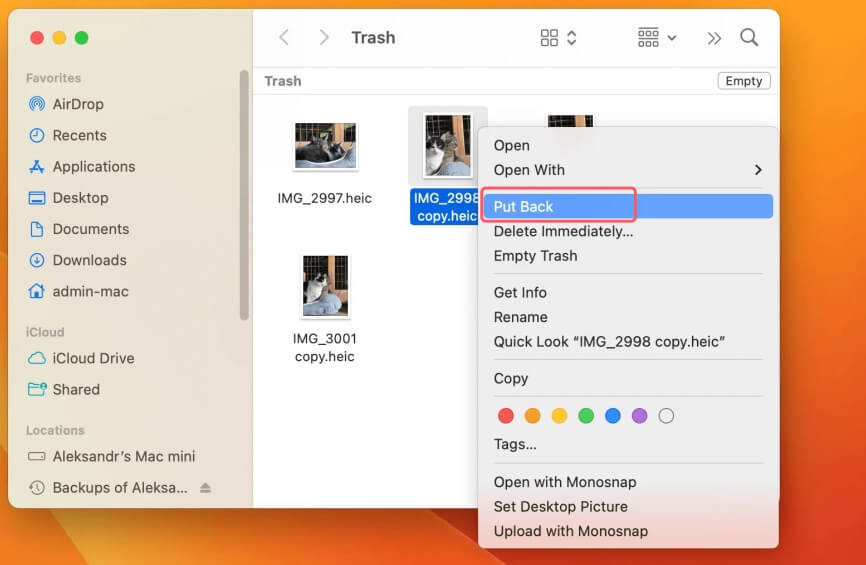This screenshot has width=866, height=565.
Task: Select Aleksandr's Mac mini location
Action: coord(112,456)
